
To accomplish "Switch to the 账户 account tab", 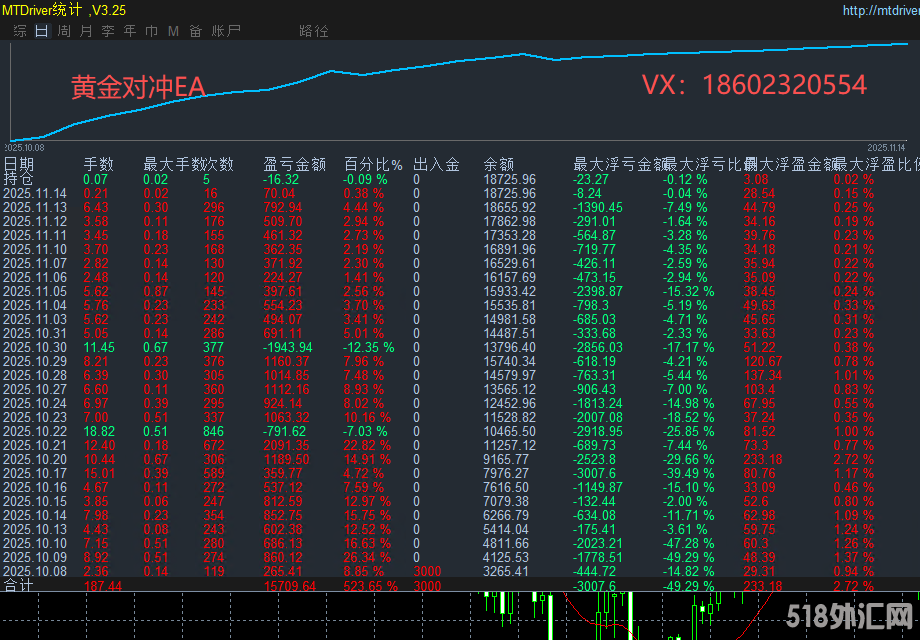I will click(227, 31).
